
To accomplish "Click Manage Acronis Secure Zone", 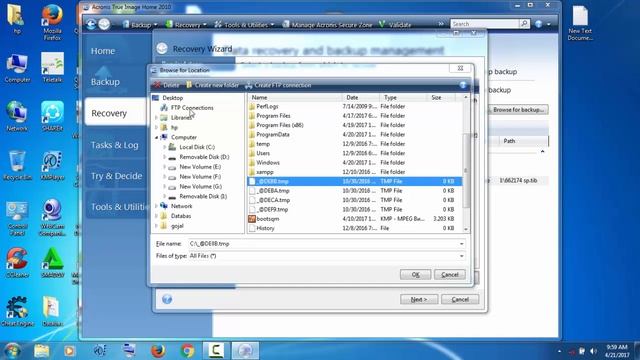I will click(327, 25).
